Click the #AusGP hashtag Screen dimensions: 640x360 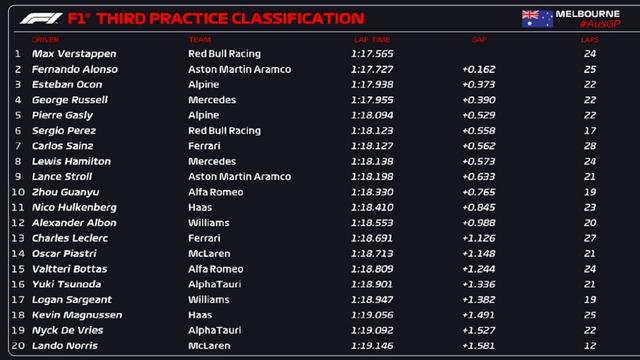(600, 24)
